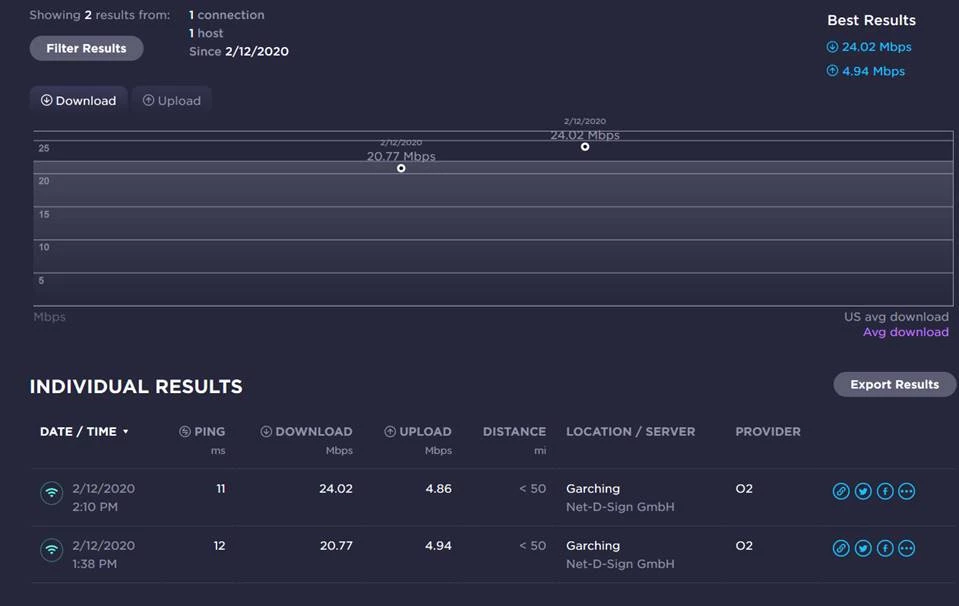Select the 24.02 Mbps chart data point
959x606 pixels.
tap(585, 147)
